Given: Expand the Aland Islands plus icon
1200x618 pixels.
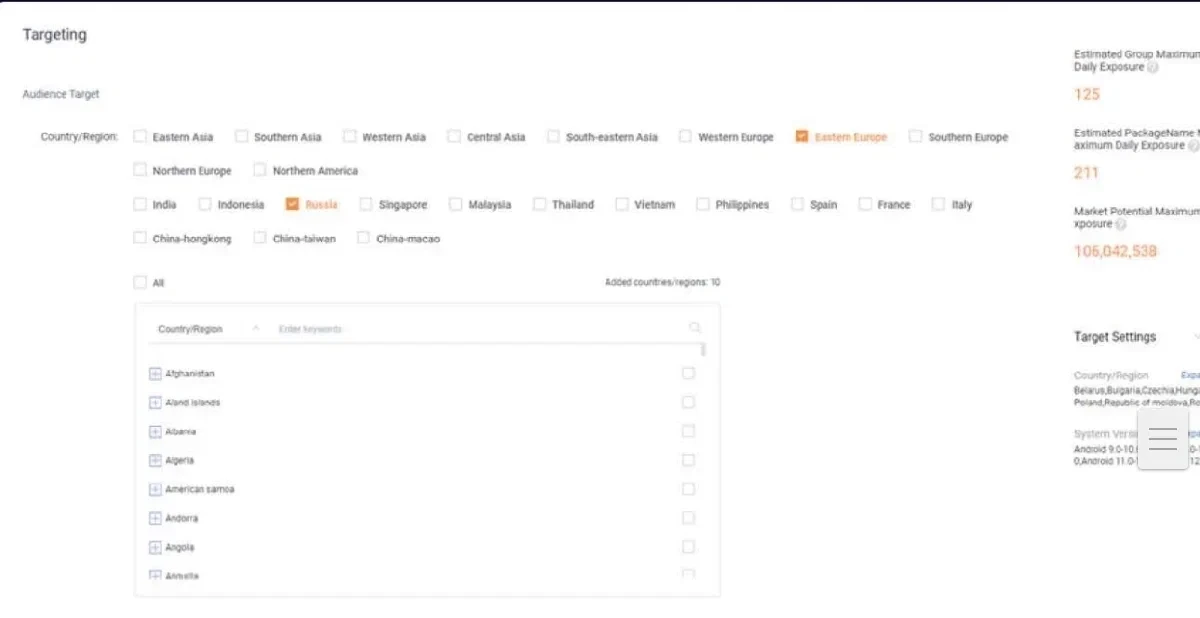Looking at the screenshot, I should click(155, 403).
